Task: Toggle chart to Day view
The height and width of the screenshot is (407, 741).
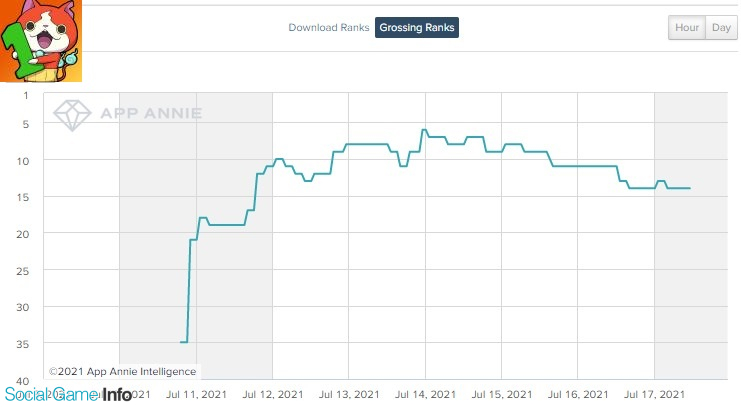Action: coord(721,27)
